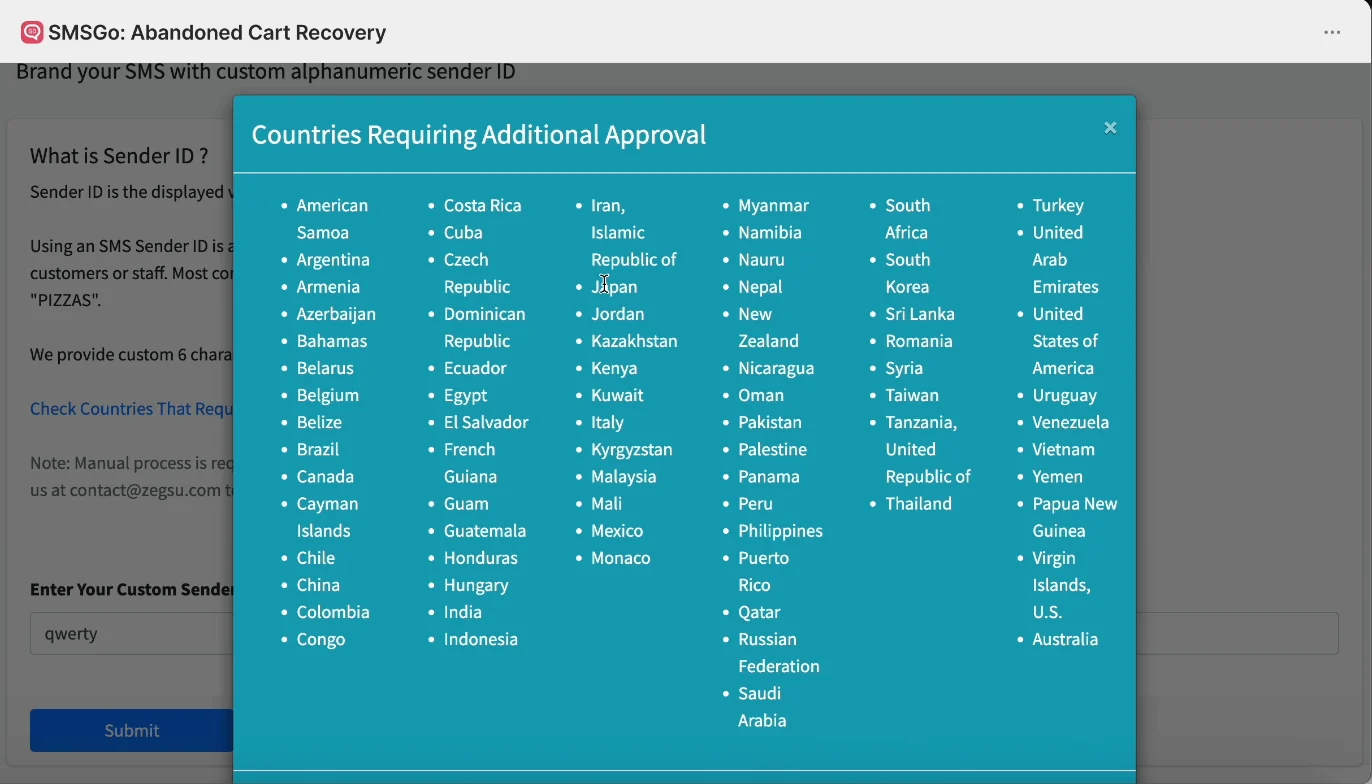Viewport: 1372px width, 784px height.
Task: Open Check Countries That Require link
Action: [x=131, y=409]
